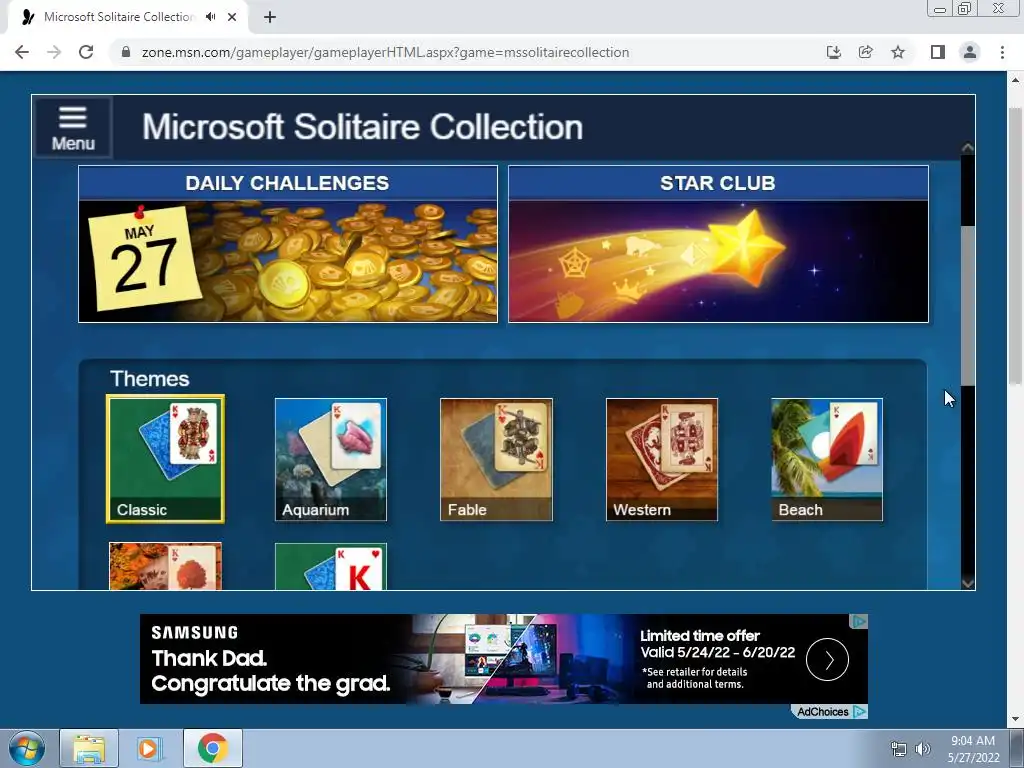Click page scrollbar down arrow
This screenshot has height=768, width=1024.
[x=1015, y=719]
